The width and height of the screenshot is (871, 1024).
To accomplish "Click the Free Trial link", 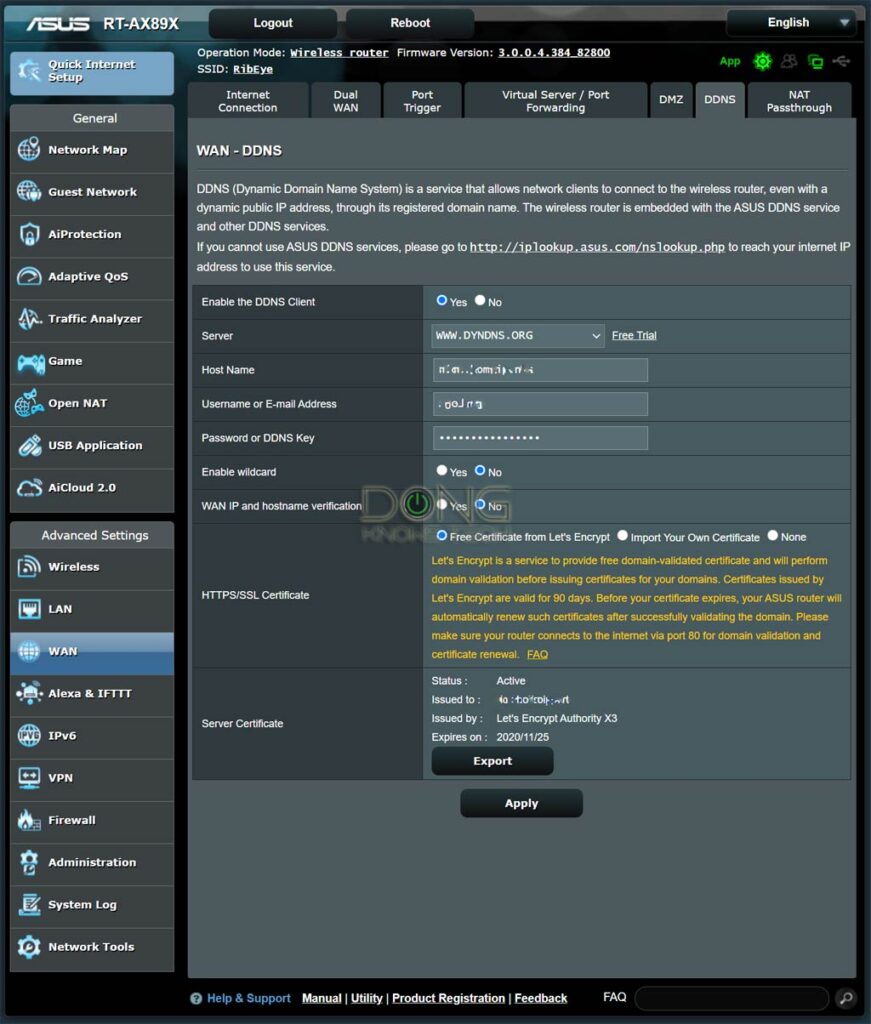I will tap(634, 335).
